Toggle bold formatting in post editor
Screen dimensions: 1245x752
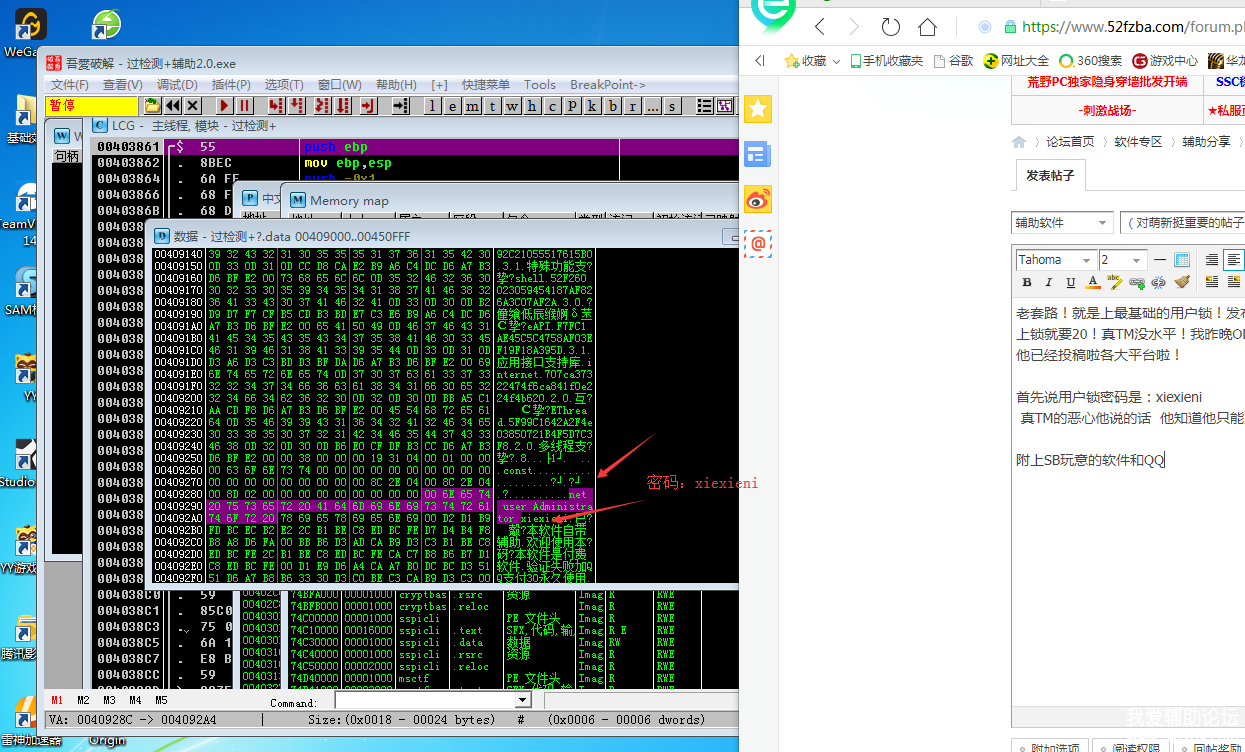(x=1026, y=283)
